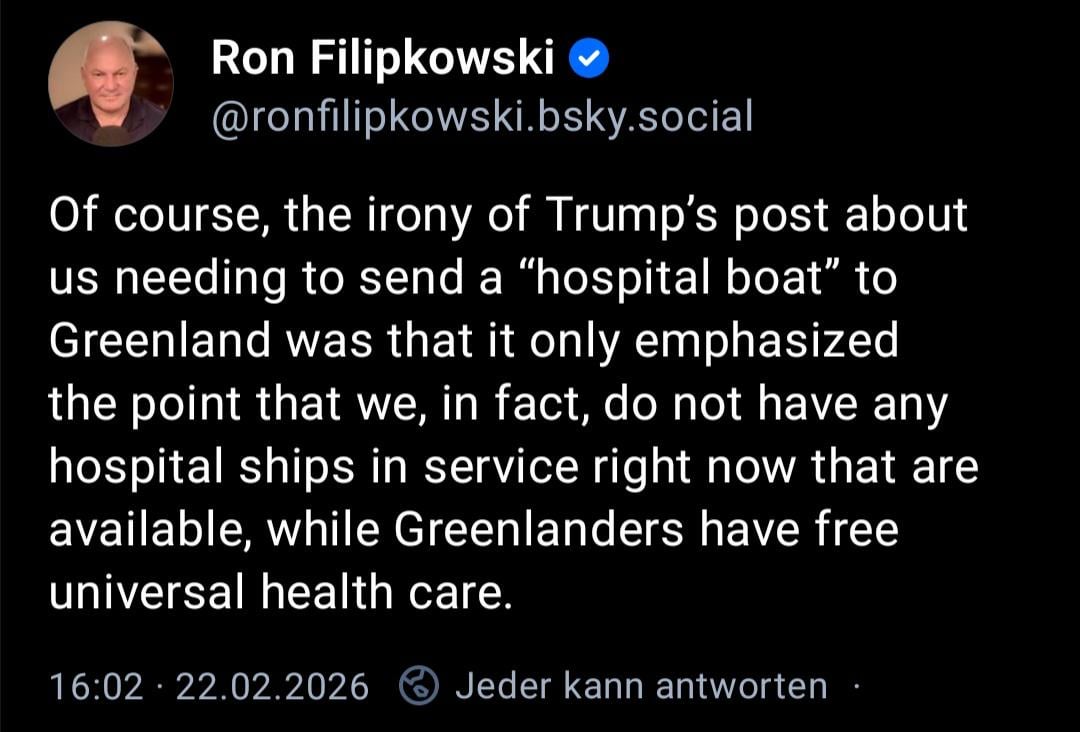Click the word "emphasized" in the post
Image resolution: width=1080 pixels, height=732 pixels.
[x=767, y=342]
